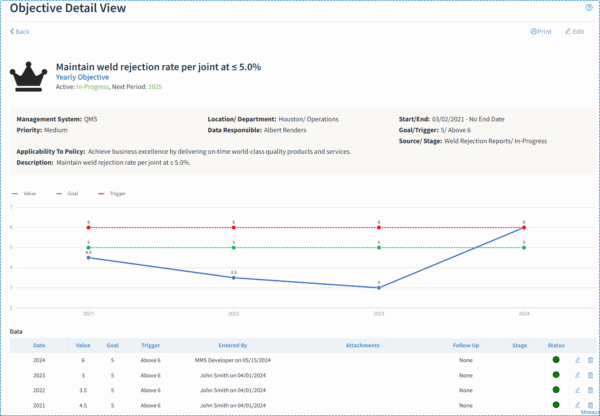Click the Follow Up column header
This screenshot has width=600, height=416.
point(466,345)
